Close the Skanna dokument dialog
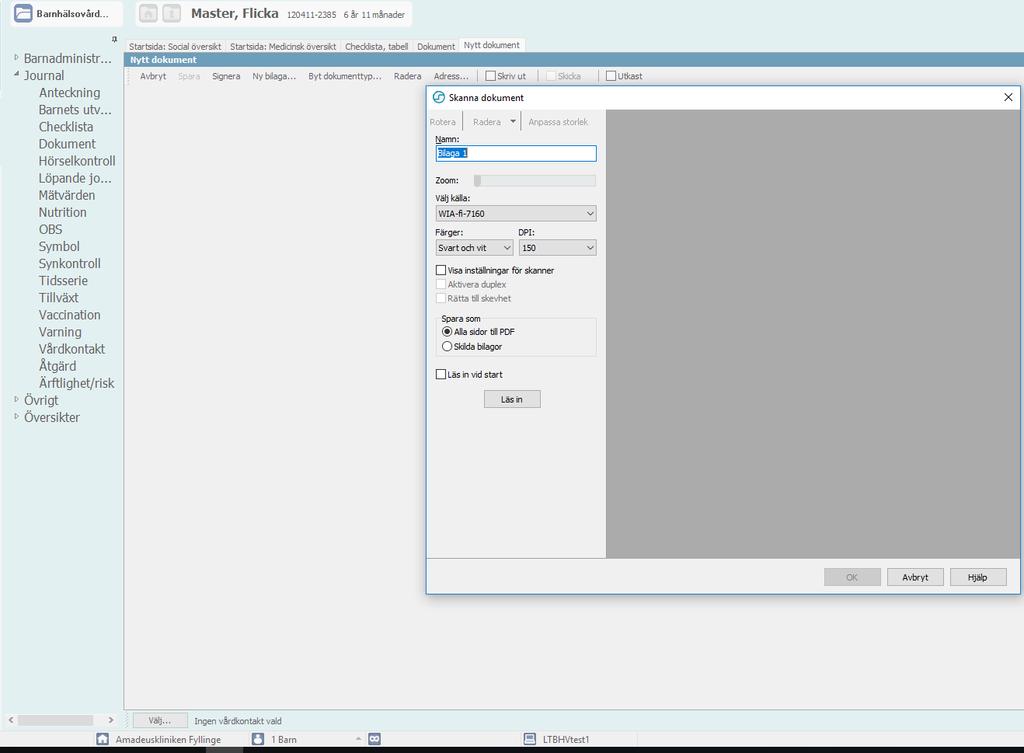1024x753 pixels. 1008,97
